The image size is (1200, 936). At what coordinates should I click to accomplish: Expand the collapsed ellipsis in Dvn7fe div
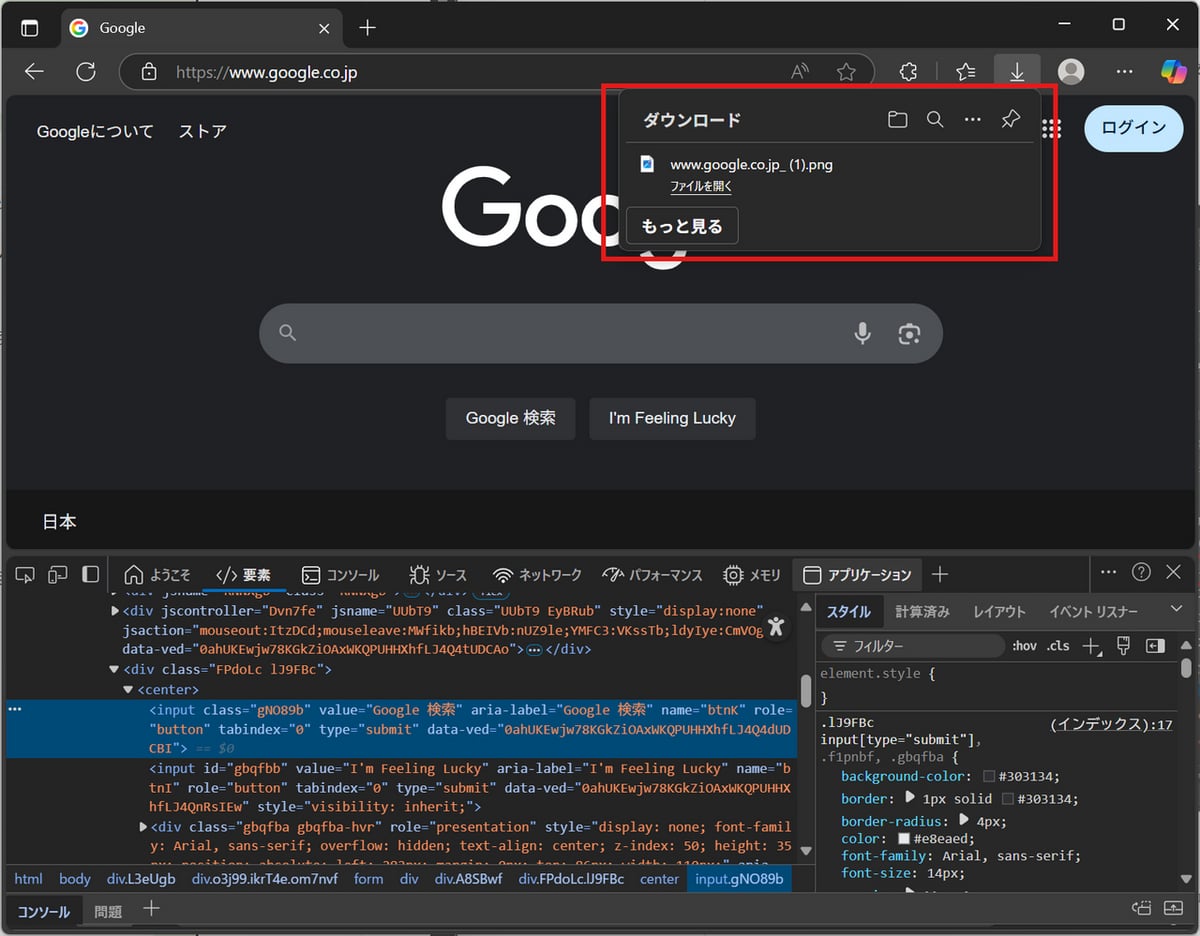tap(534, 650)
